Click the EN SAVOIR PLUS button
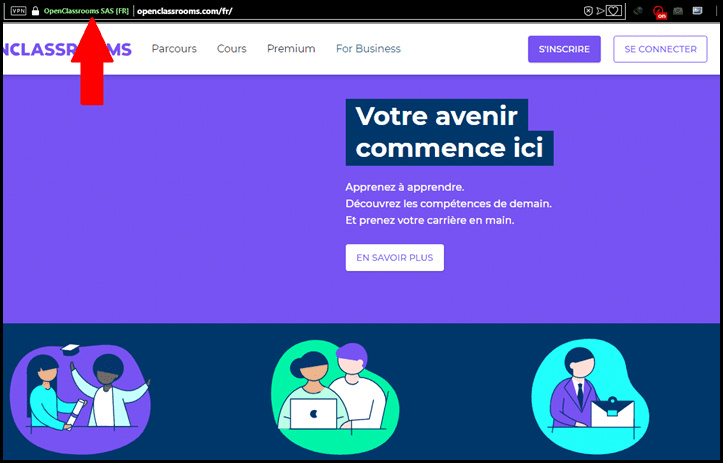 394,257
